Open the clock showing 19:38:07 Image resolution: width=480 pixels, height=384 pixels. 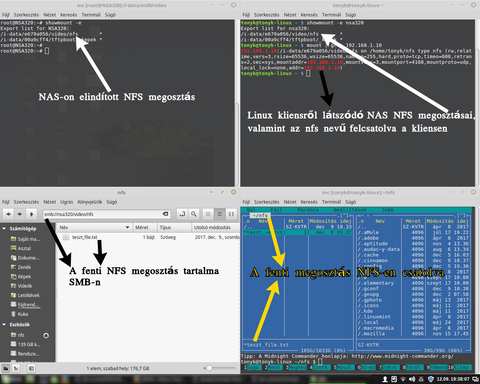453,379
